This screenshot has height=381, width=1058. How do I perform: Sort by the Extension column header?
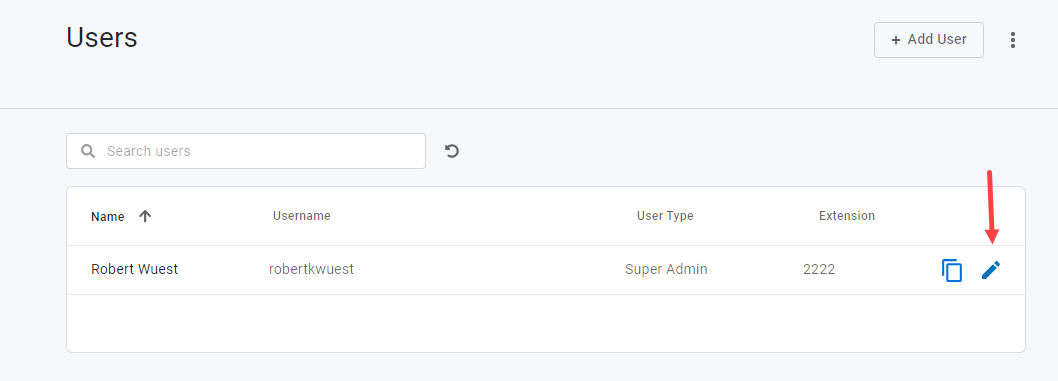(x=847, y=216)
